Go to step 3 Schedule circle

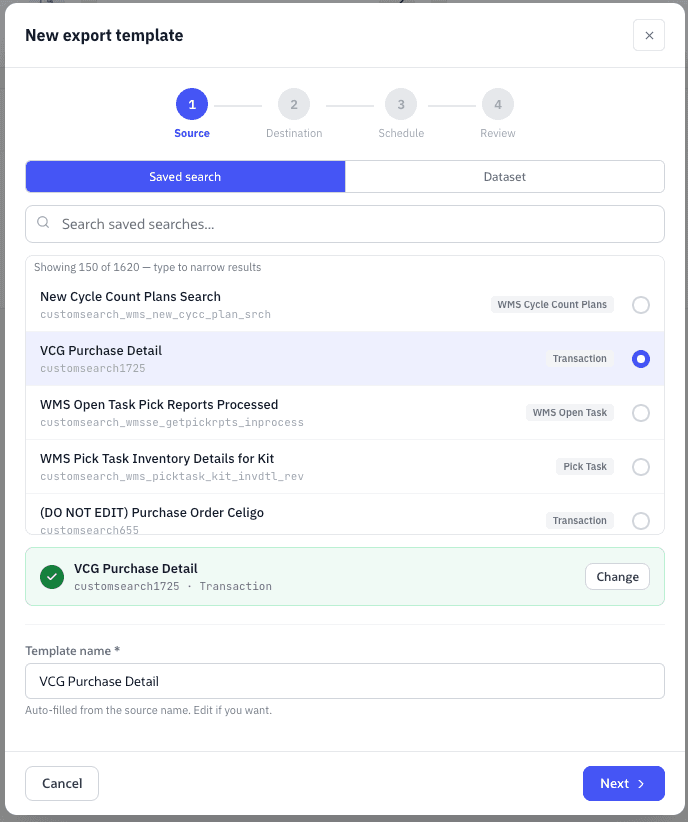pos(401,104)
